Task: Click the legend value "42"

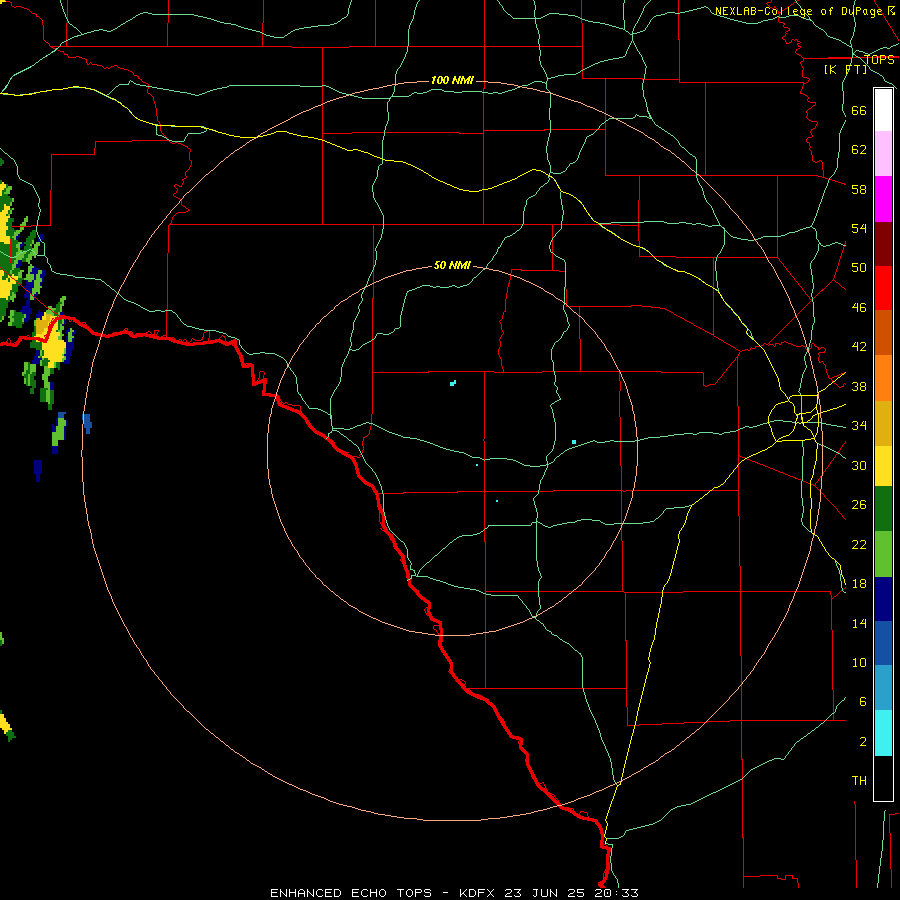Action: 859,346
